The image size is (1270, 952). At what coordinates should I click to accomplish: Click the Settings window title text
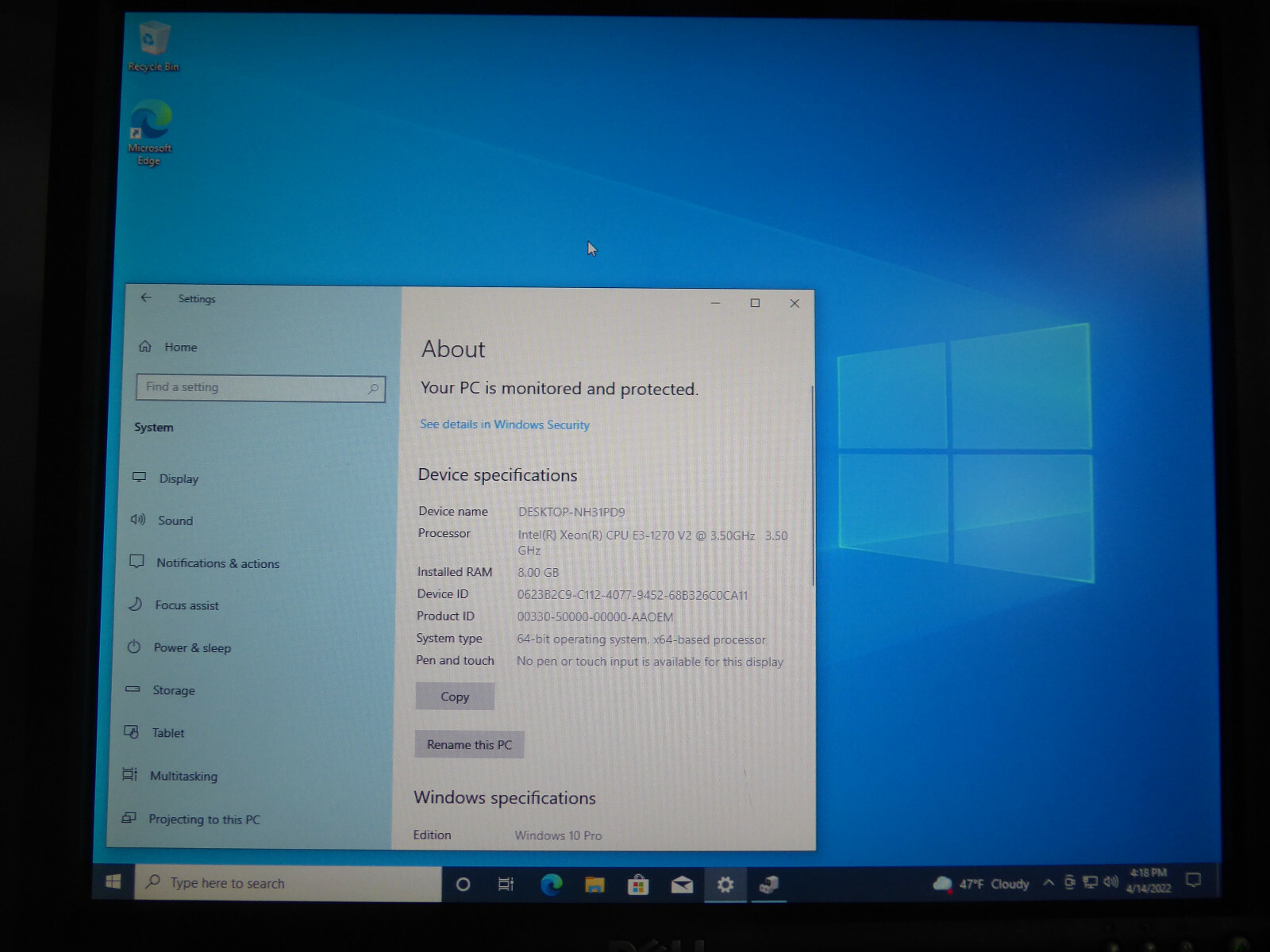197,298
